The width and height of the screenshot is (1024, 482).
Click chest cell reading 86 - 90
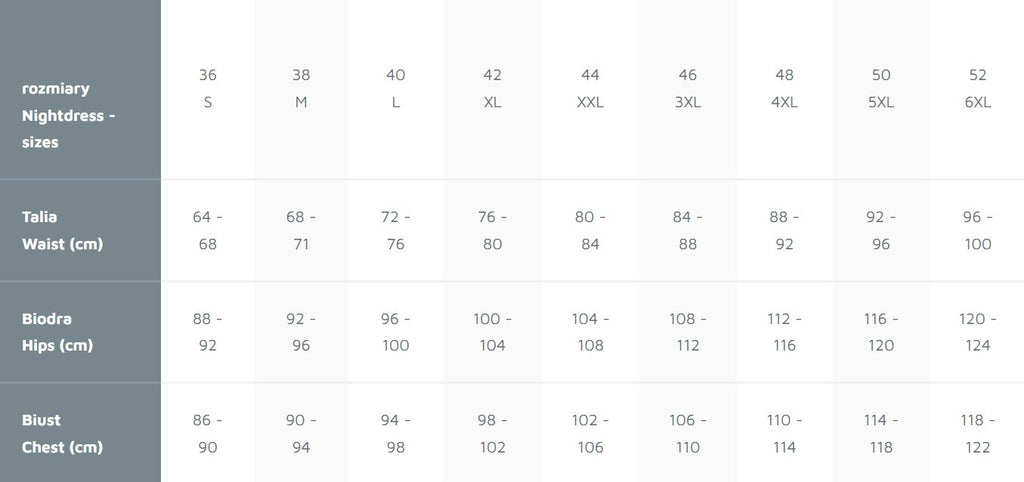point(208,433)
